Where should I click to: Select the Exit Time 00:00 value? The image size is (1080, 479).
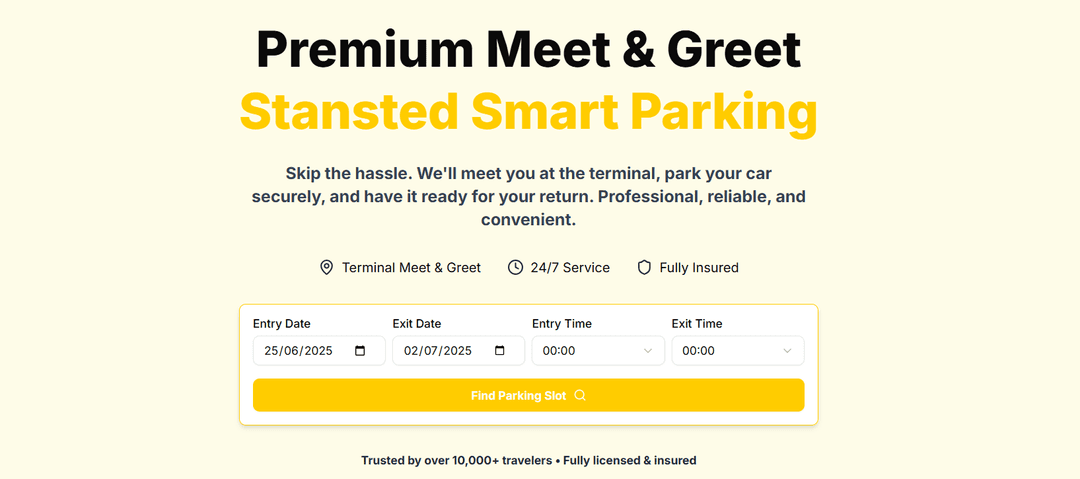coord(699,351)
